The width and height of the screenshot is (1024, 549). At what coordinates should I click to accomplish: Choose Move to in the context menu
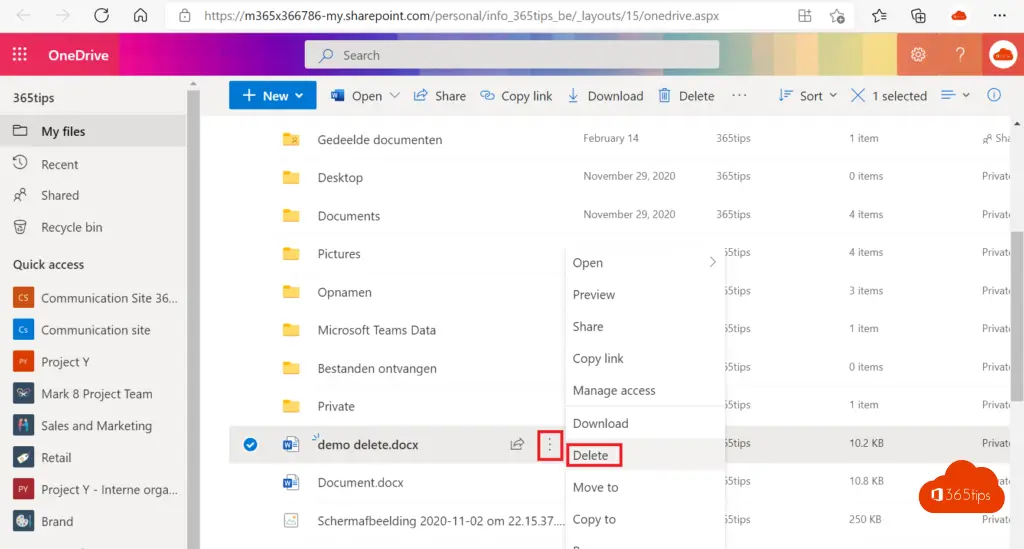pyautogui.click(x=644, y=487)
